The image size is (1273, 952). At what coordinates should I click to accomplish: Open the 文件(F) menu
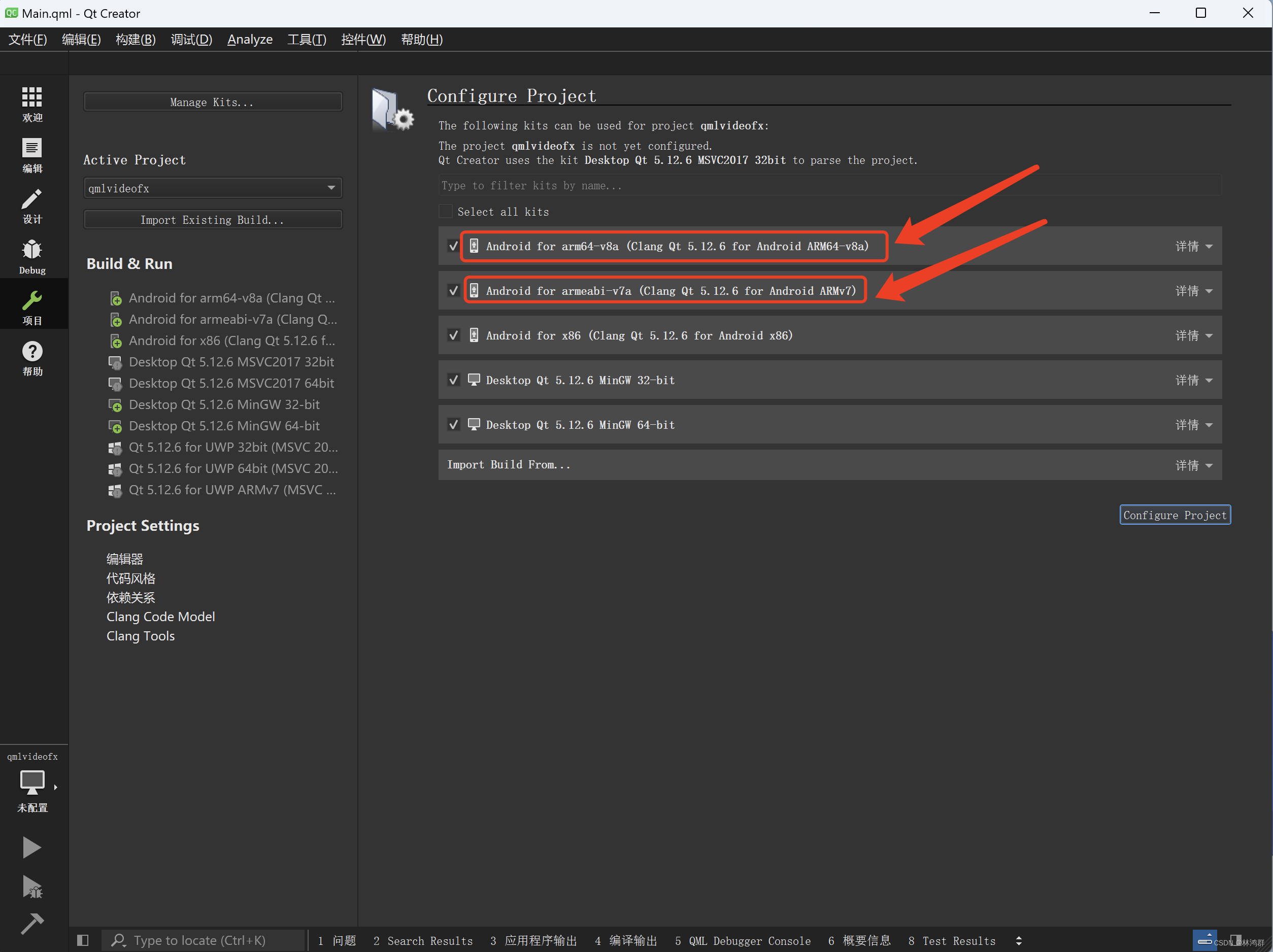(27, 40)
